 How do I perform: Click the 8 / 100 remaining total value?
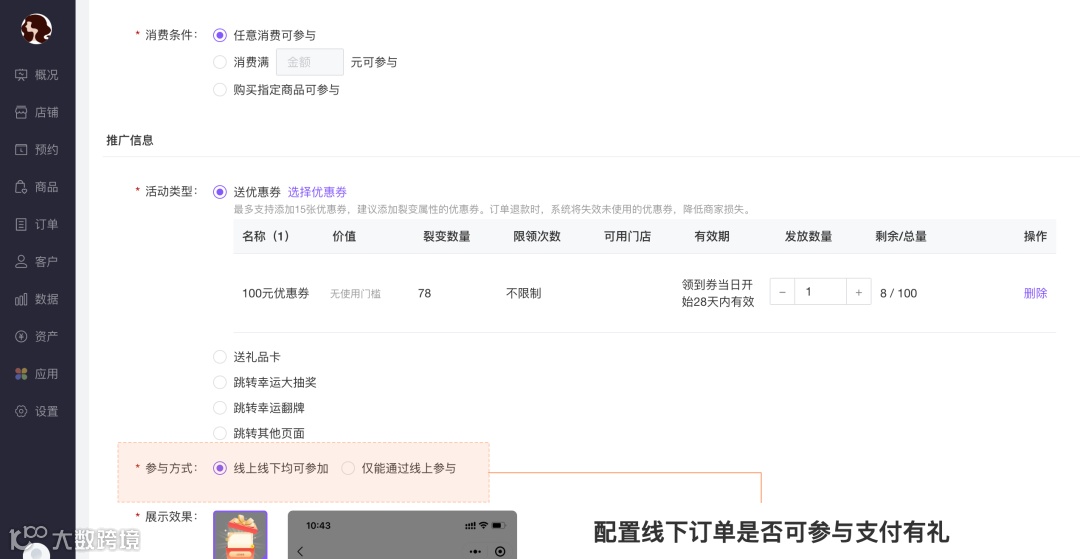tap(899, 293)
